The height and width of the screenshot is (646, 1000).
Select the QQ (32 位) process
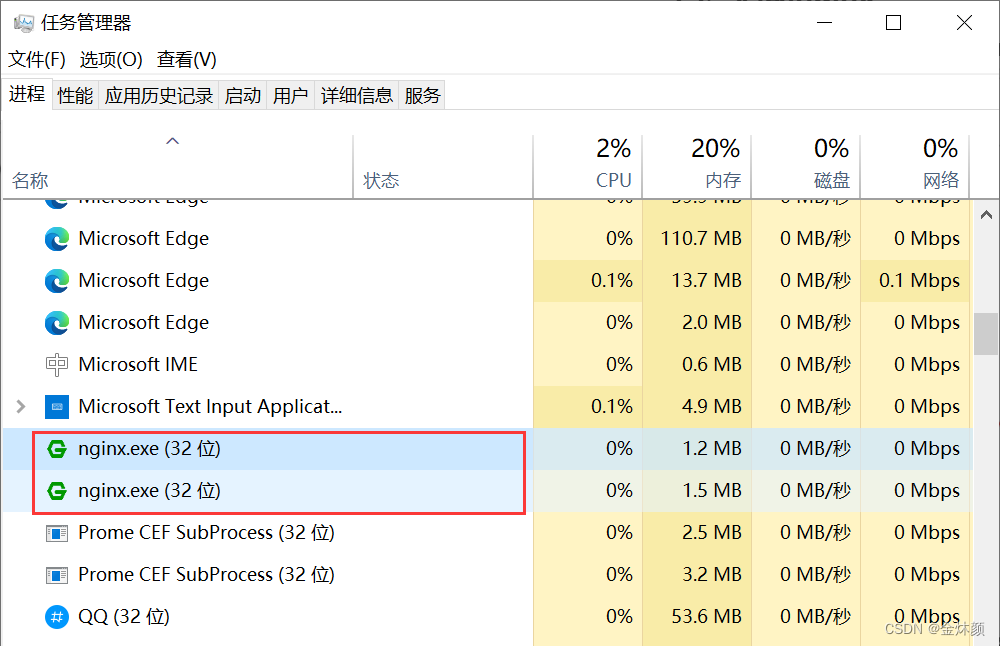487,617
